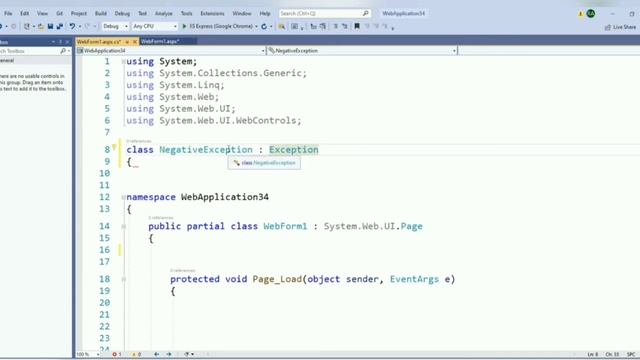Click the EventArgs type in Page_Load signature
The width and height of the screenshot is (640, 360).
click(x=414, y=279)
